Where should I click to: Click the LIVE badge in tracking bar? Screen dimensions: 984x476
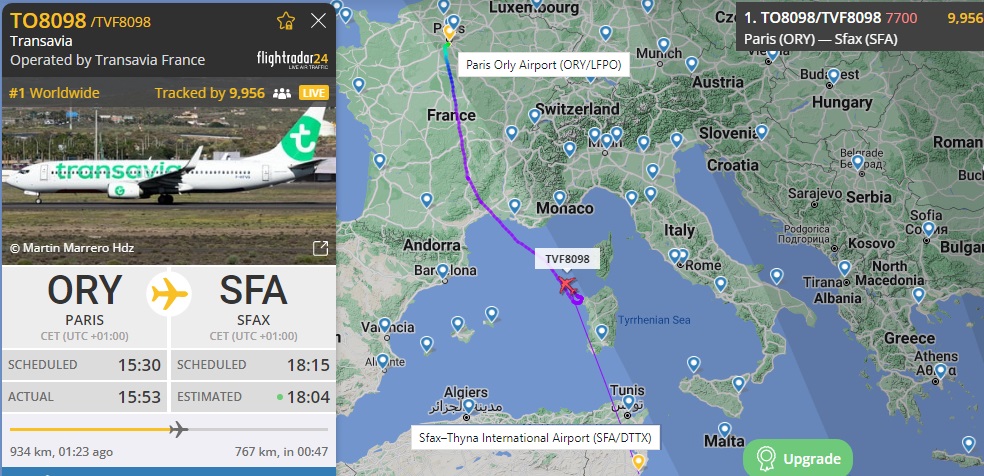coord(314,93)
